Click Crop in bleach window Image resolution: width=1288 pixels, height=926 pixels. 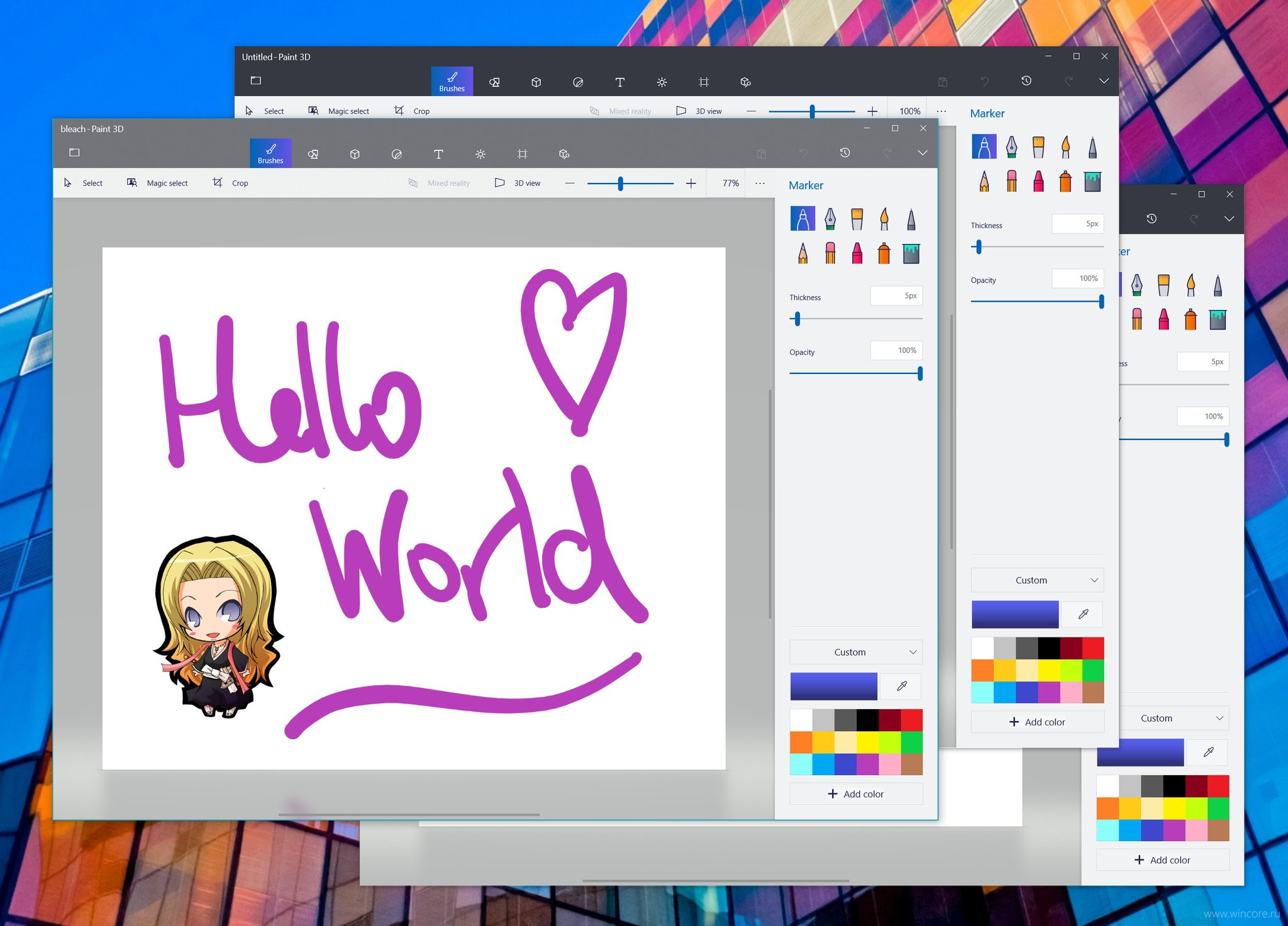pyautogui.click(x=230, y=183)
